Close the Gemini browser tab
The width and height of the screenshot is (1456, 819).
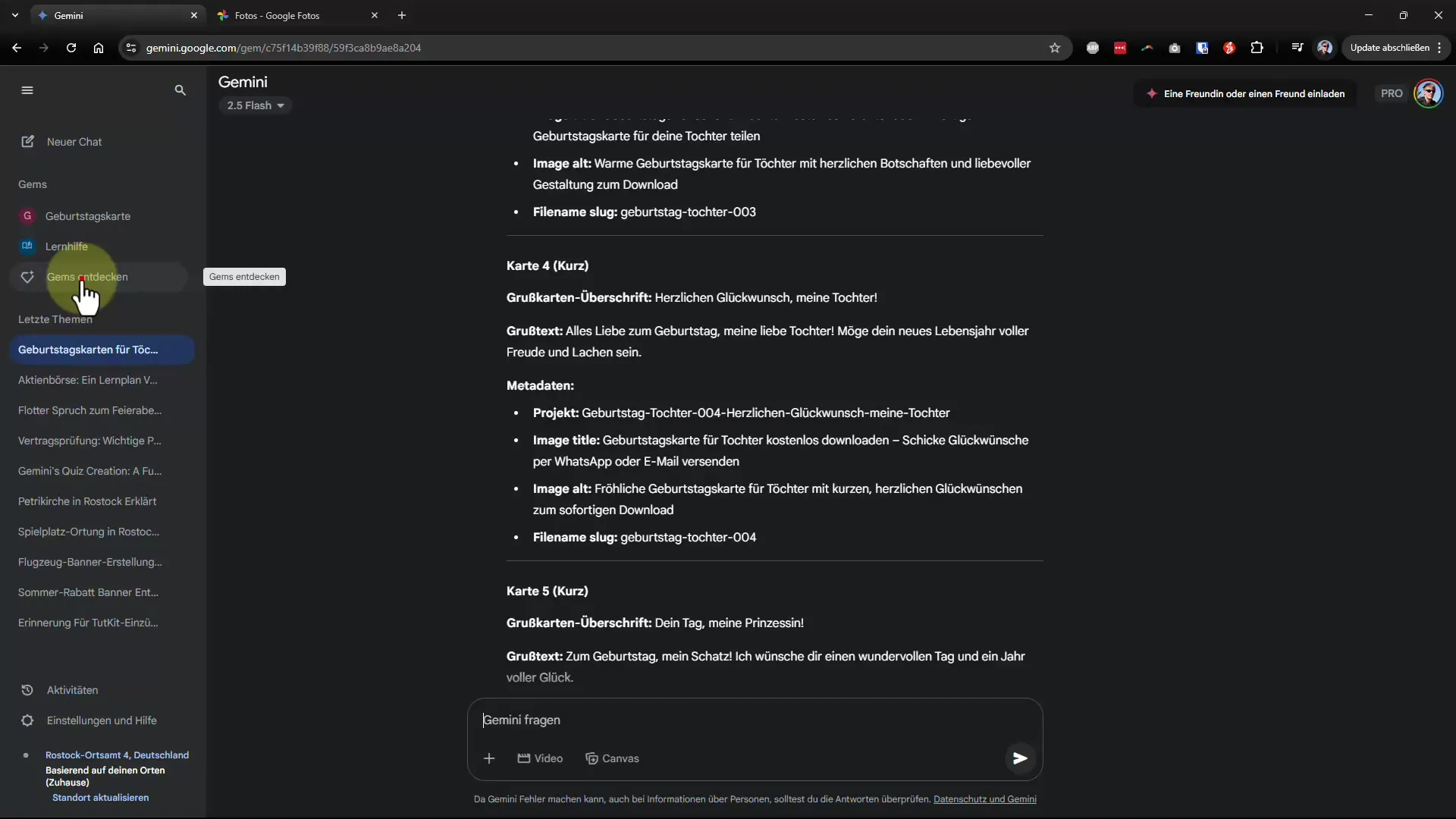193,15
